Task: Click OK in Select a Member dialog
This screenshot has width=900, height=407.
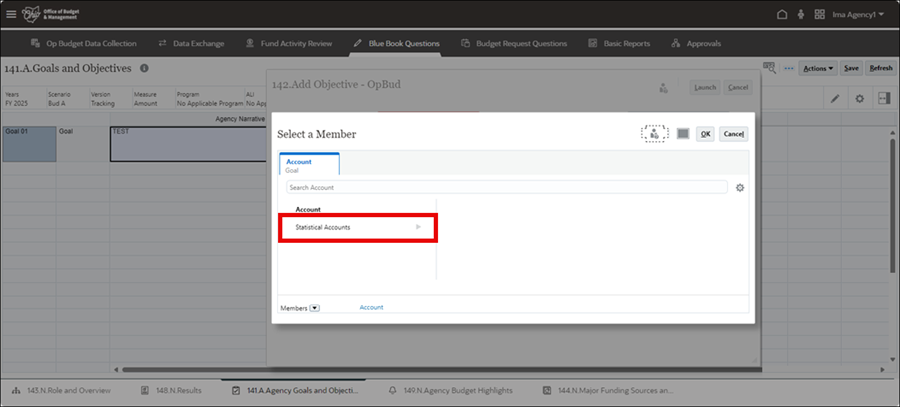Action: (x=705, y=134)
